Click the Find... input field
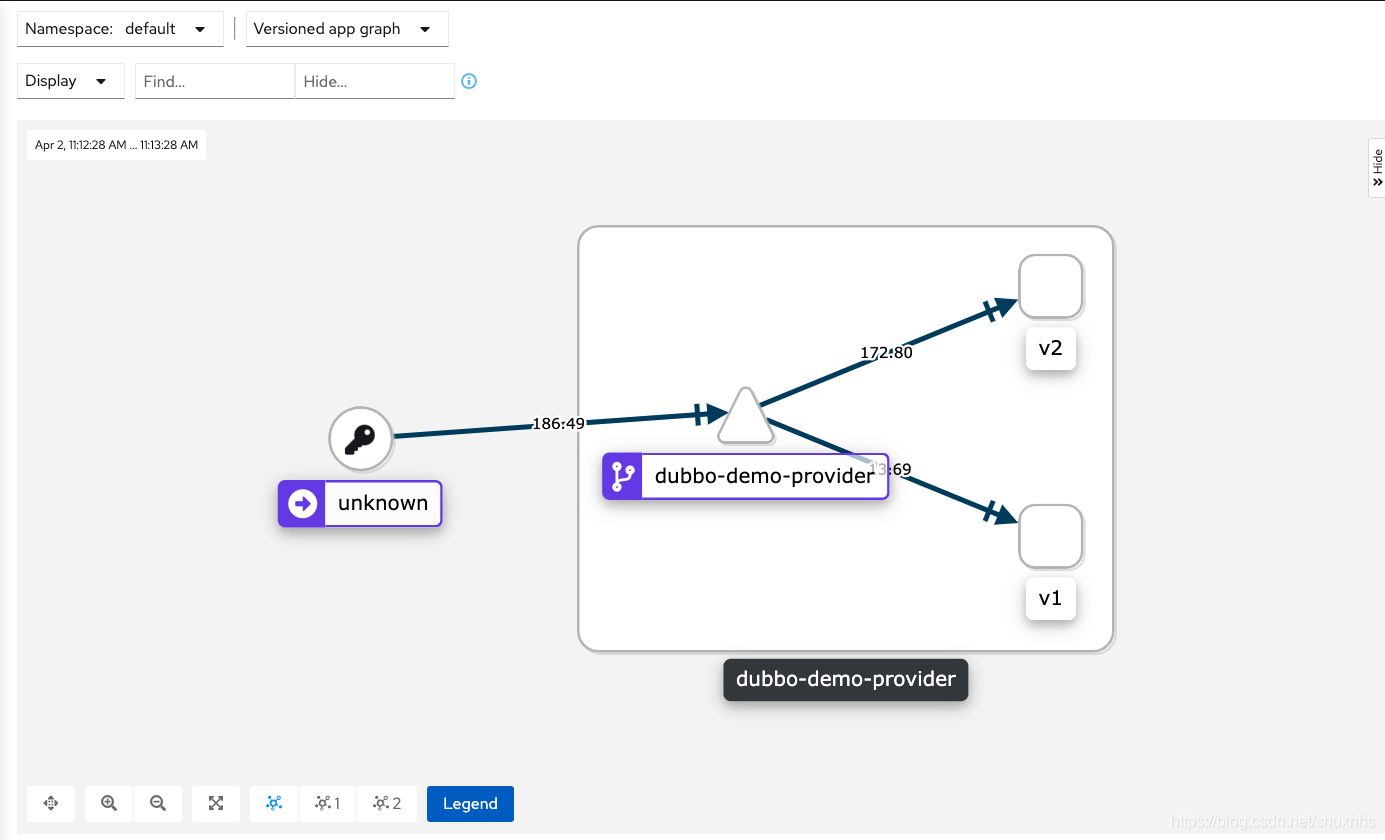1385x840 pixels. (214, 81)
